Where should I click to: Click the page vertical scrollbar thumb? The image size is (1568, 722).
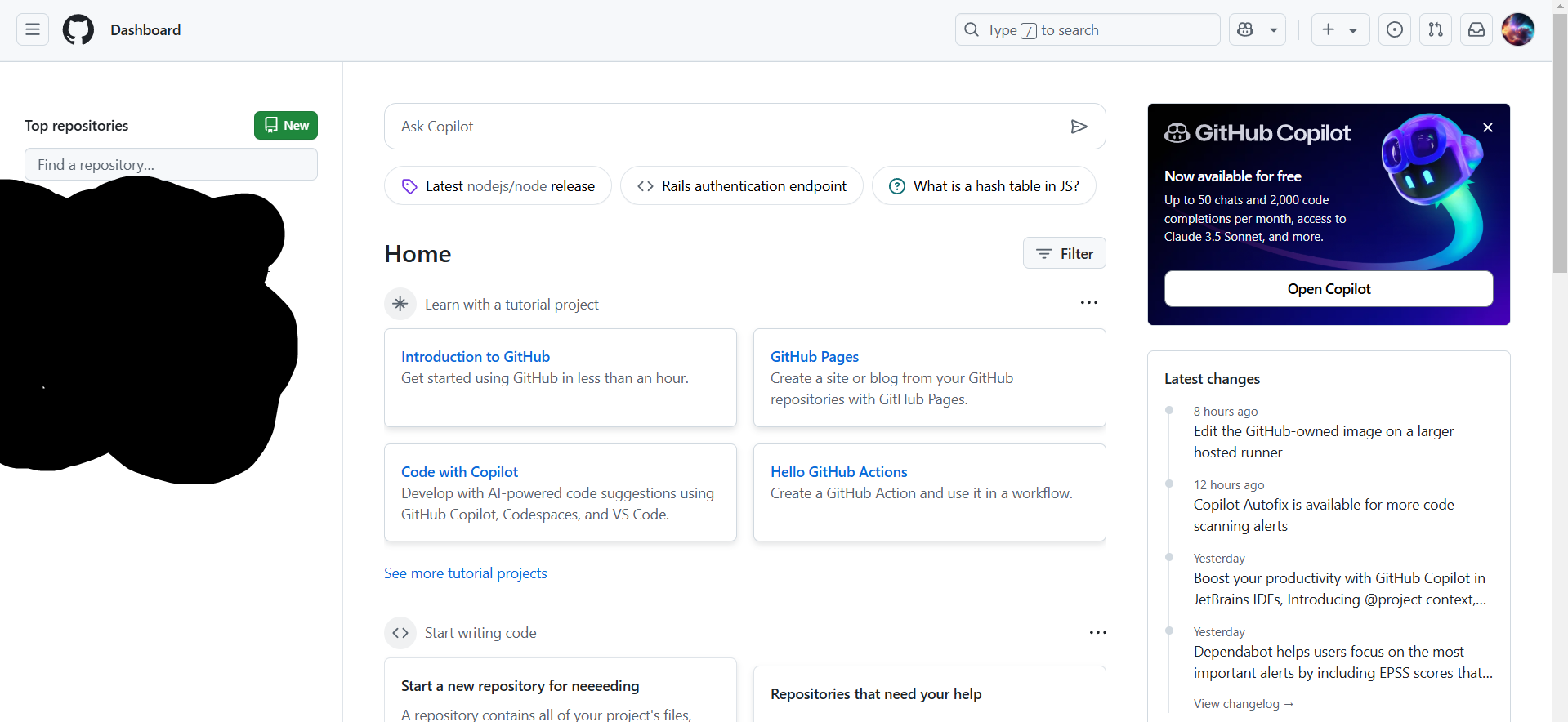coord(1560,143)
